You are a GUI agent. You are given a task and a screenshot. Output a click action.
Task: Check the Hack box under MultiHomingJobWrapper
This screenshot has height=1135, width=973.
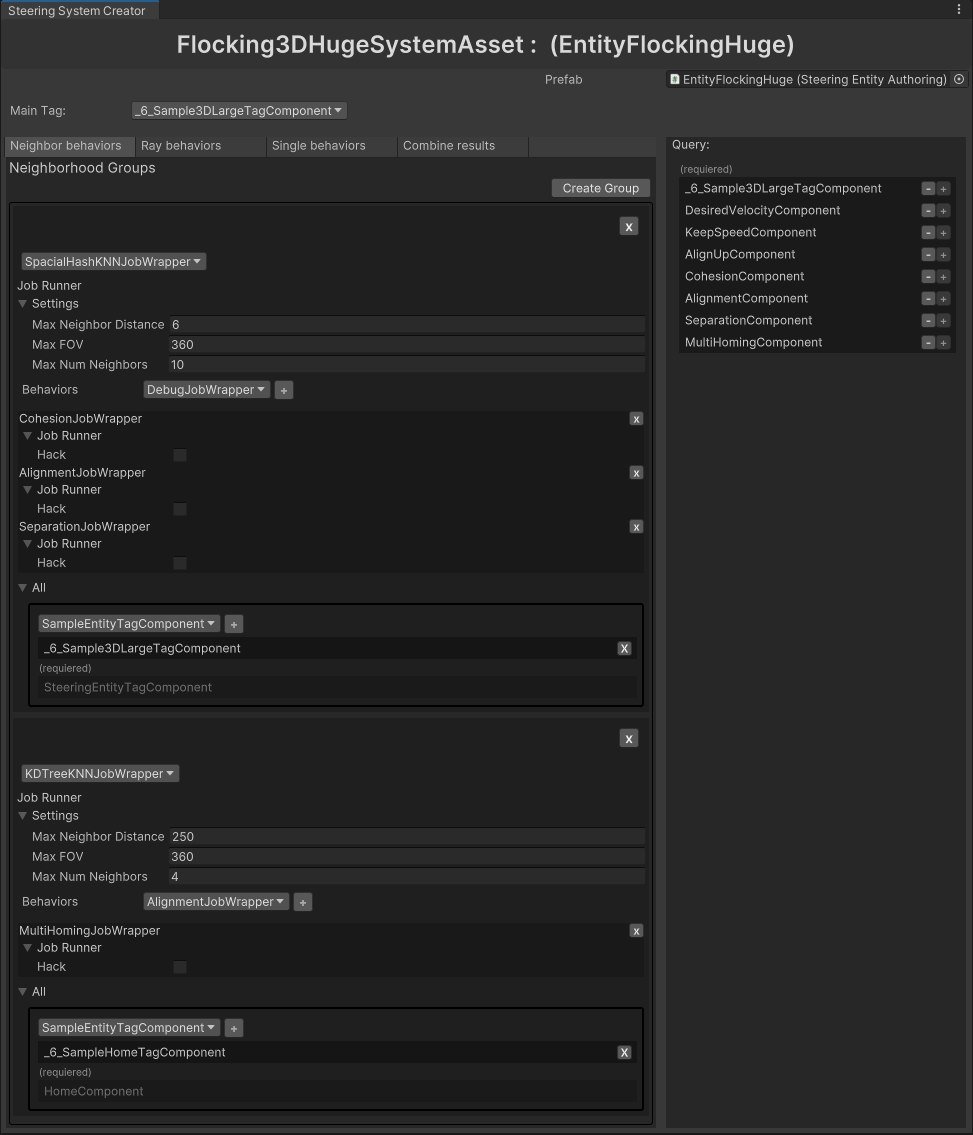[x=180, y=967]
